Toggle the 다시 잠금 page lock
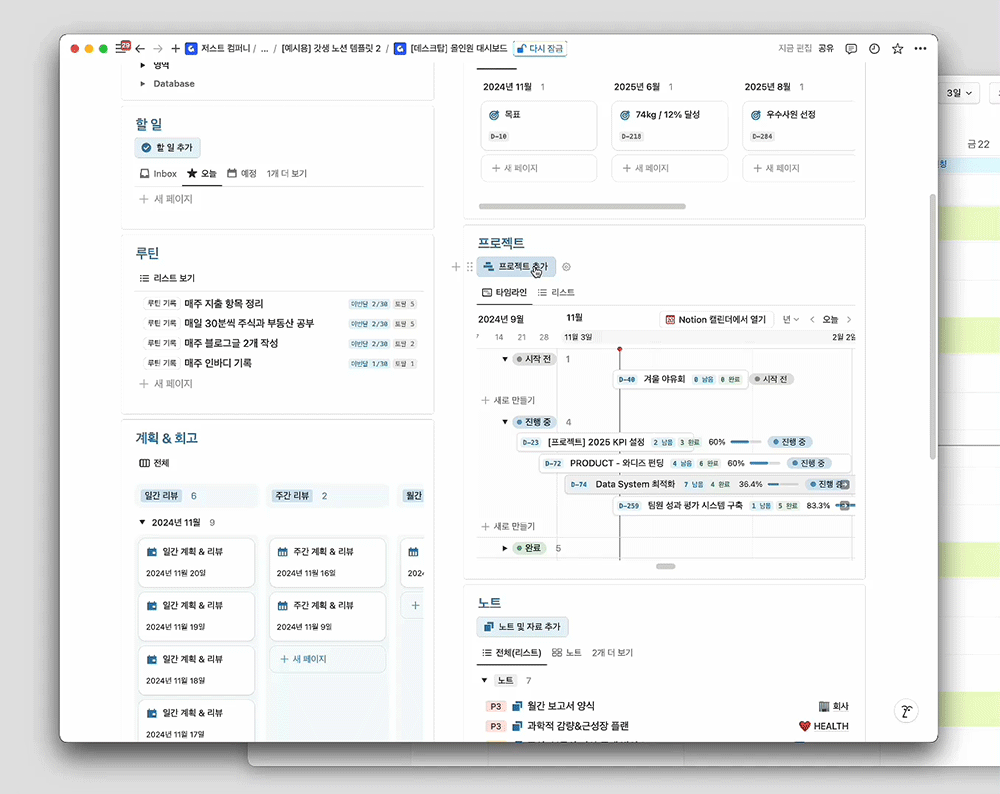This screenshot has width=1000, height=794. 540,48
